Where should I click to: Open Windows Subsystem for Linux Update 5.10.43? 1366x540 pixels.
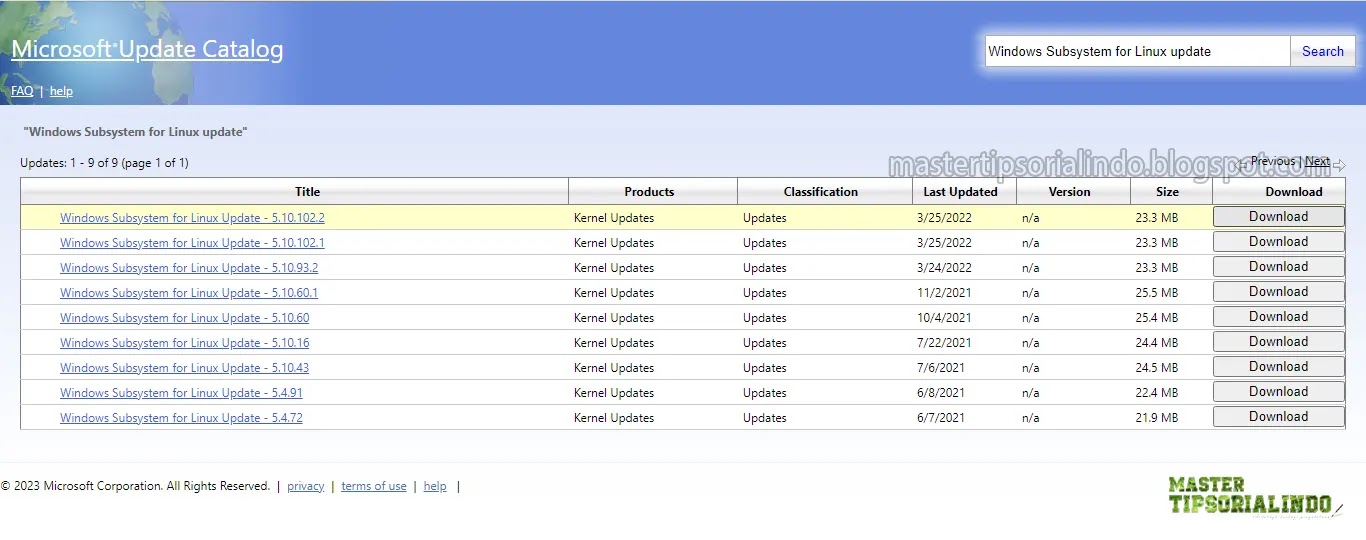184,368
